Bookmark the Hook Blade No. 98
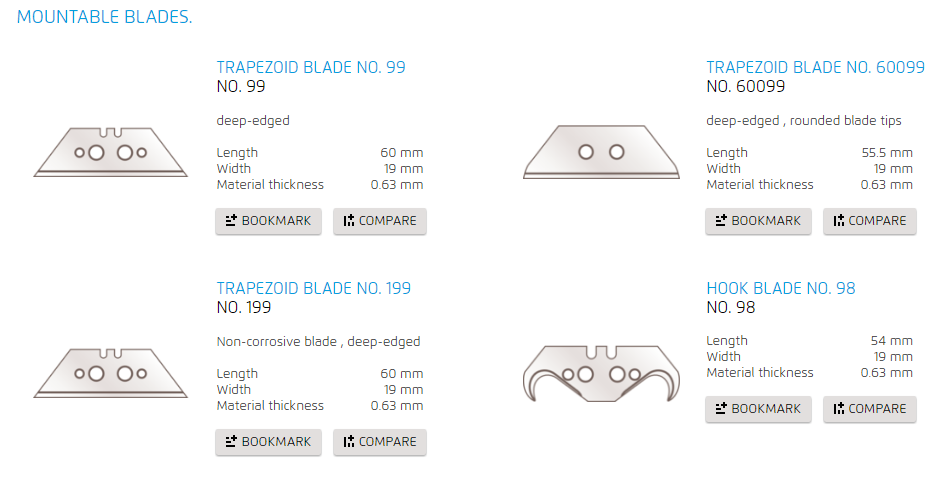Screen dimensions: 952x479 coord(758,409)
